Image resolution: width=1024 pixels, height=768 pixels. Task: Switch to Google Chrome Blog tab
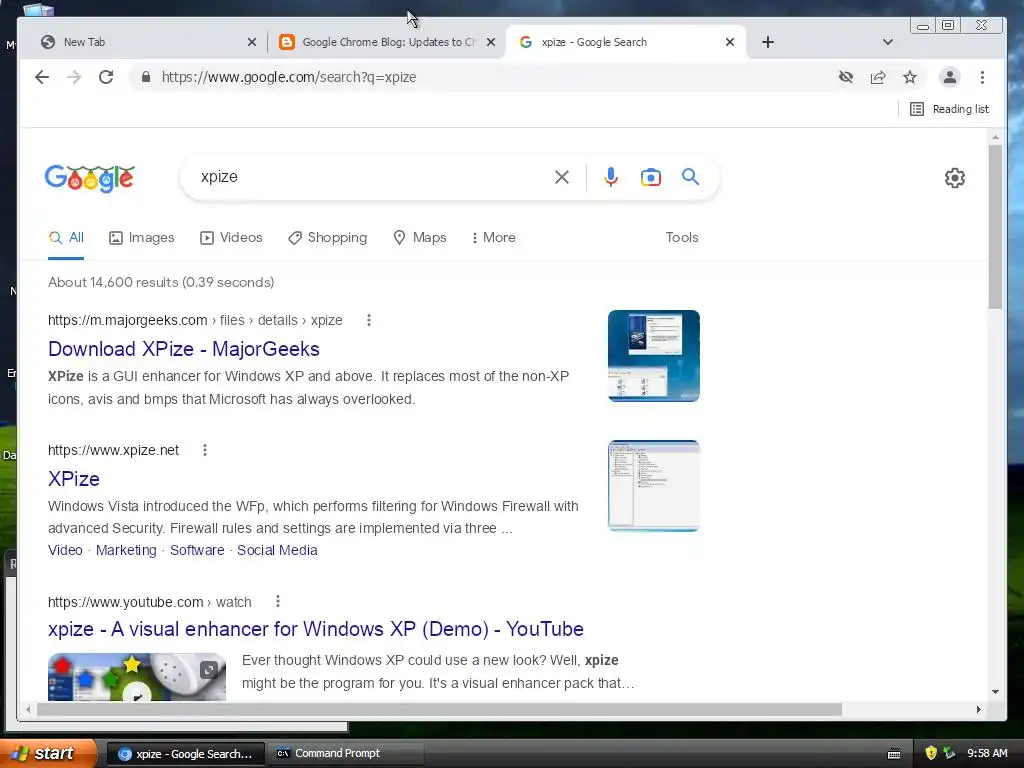coord(389,42)
